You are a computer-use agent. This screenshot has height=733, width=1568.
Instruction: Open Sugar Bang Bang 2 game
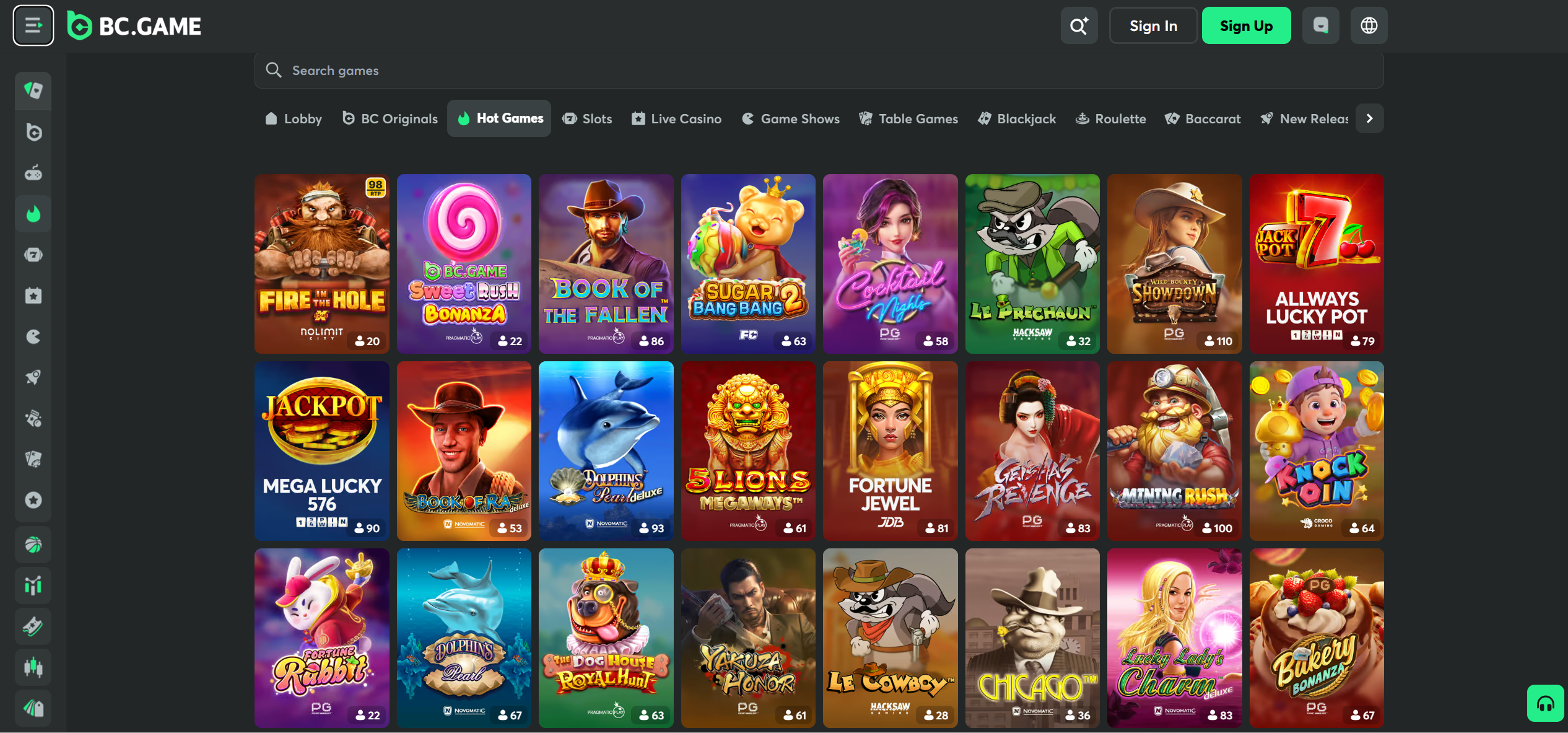pyautogui.click(x=748, y=264)
